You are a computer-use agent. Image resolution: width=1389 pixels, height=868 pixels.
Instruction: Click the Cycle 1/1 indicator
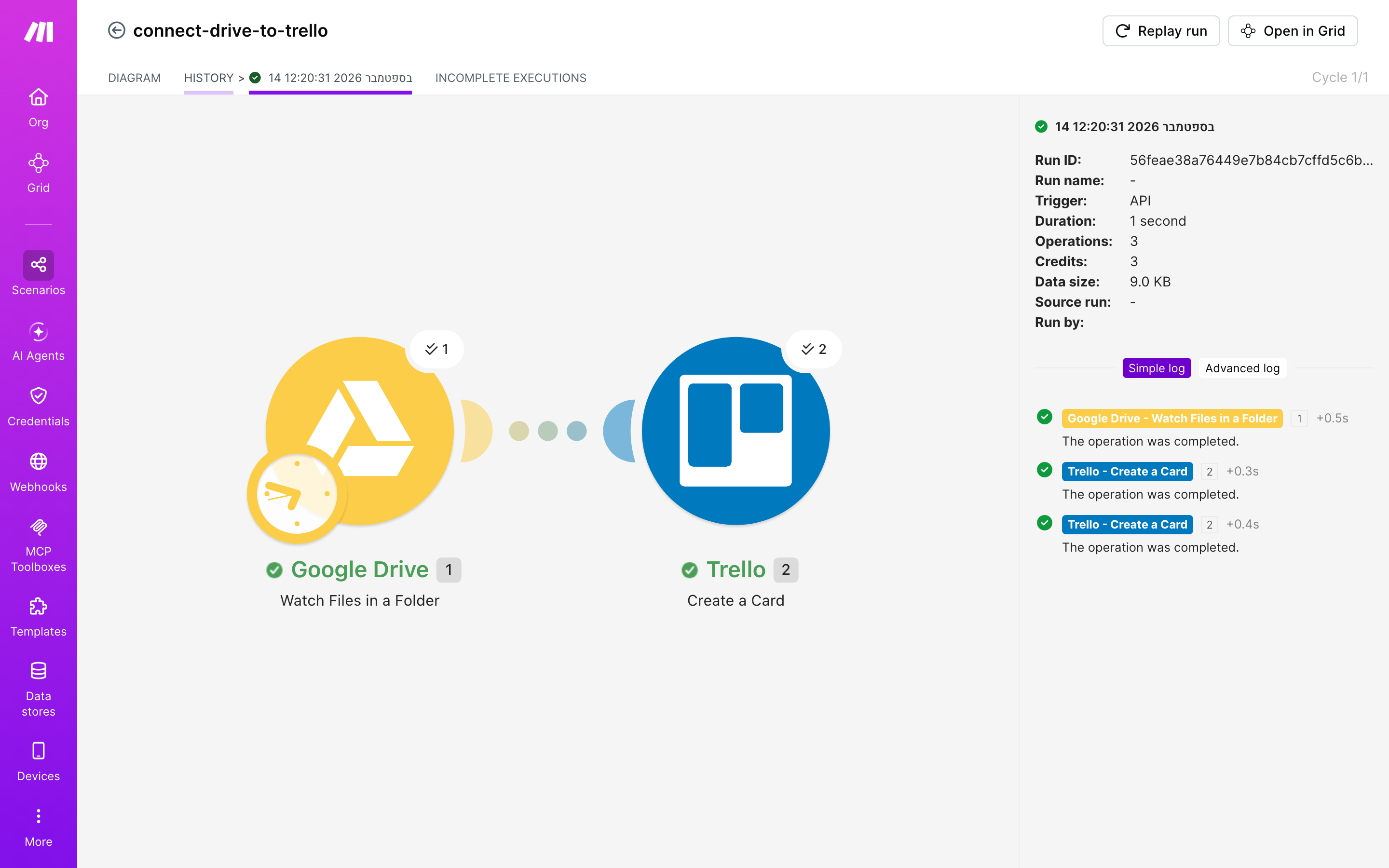click(1340, 78)
